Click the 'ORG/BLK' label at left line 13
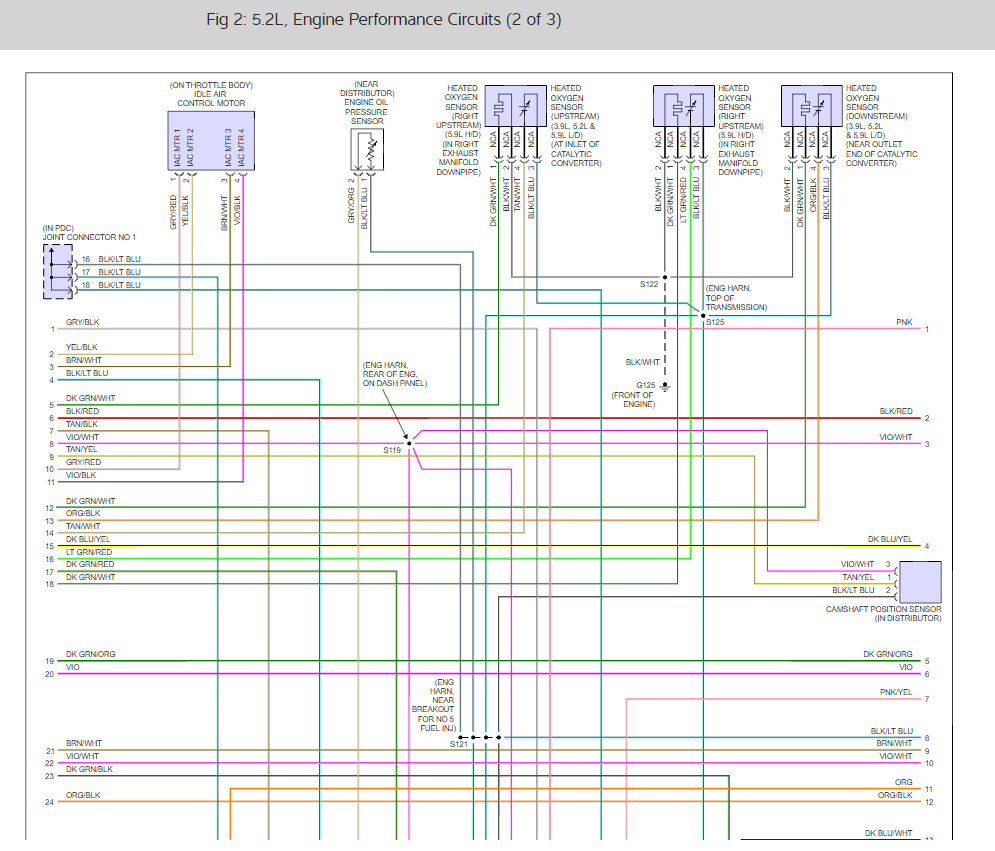 pyautogui.click(x=83, y=513)
